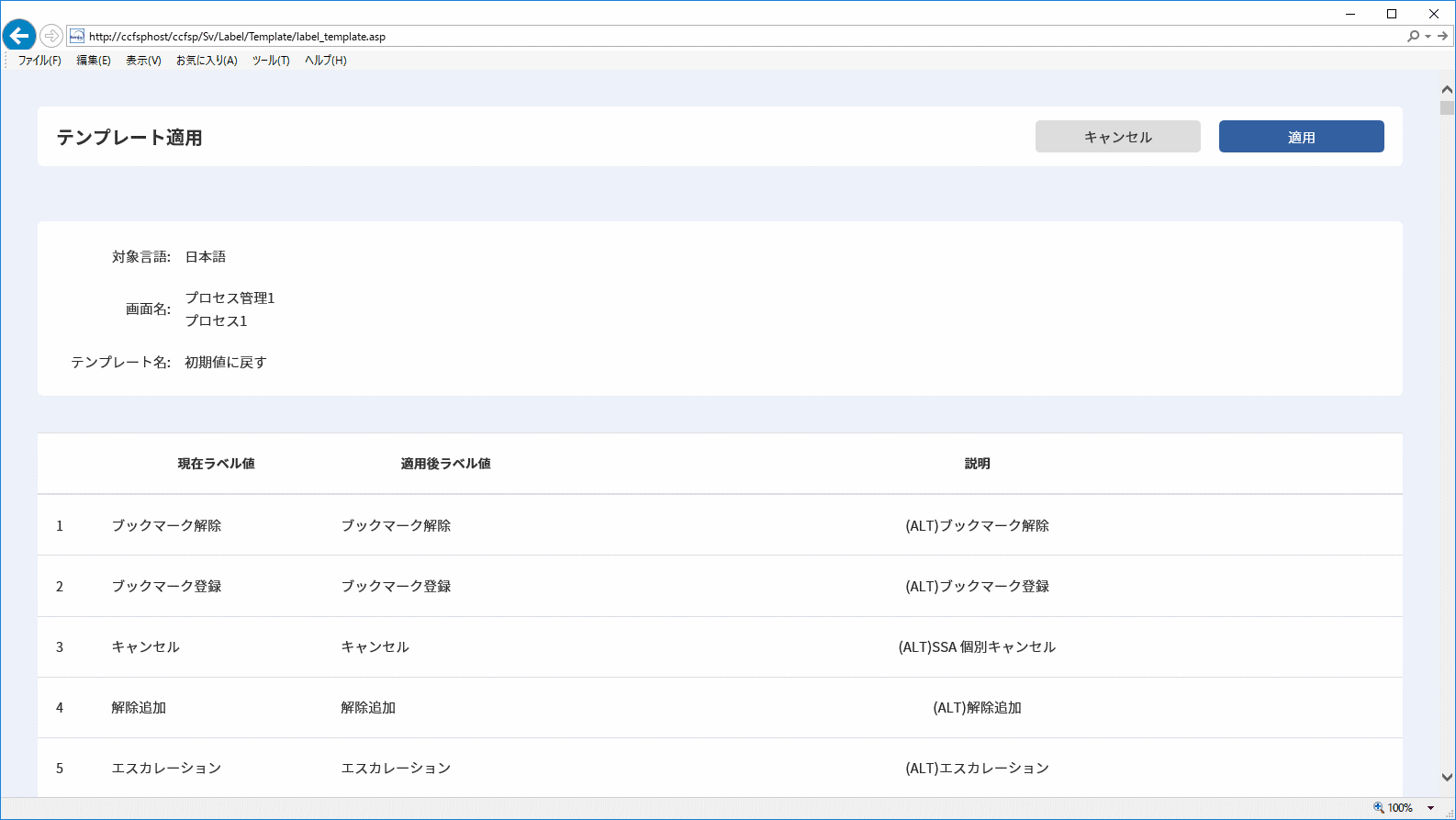Viewport: 1456px width, 820px height.
Task: Open the zoom level dropdown arrow
Action: pos(1430,808)
